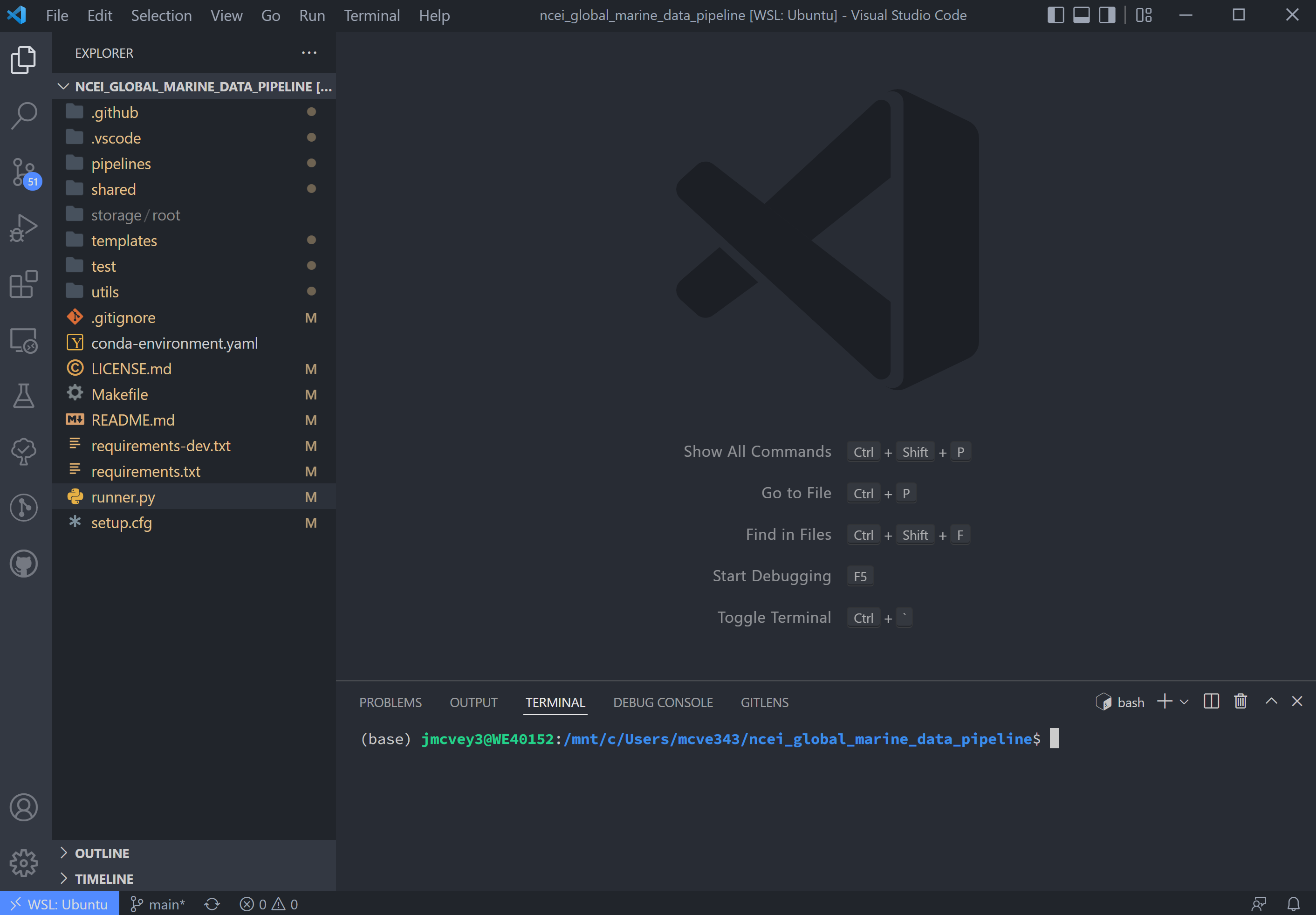Switch to the OUTPUT panel tab
Screen dimensions: 1316x915
[x=473, y=702]
